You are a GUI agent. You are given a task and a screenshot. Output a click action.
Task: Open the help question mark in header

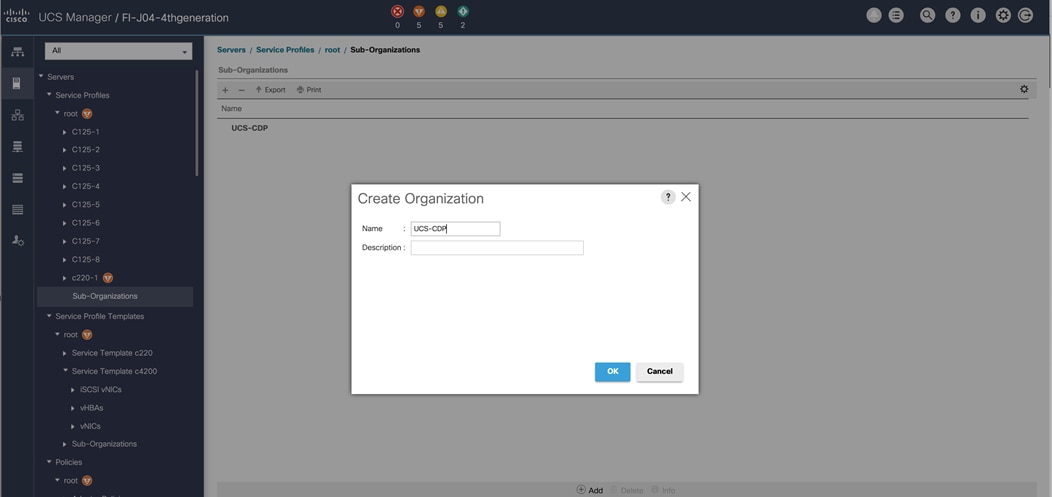[953, 15]
